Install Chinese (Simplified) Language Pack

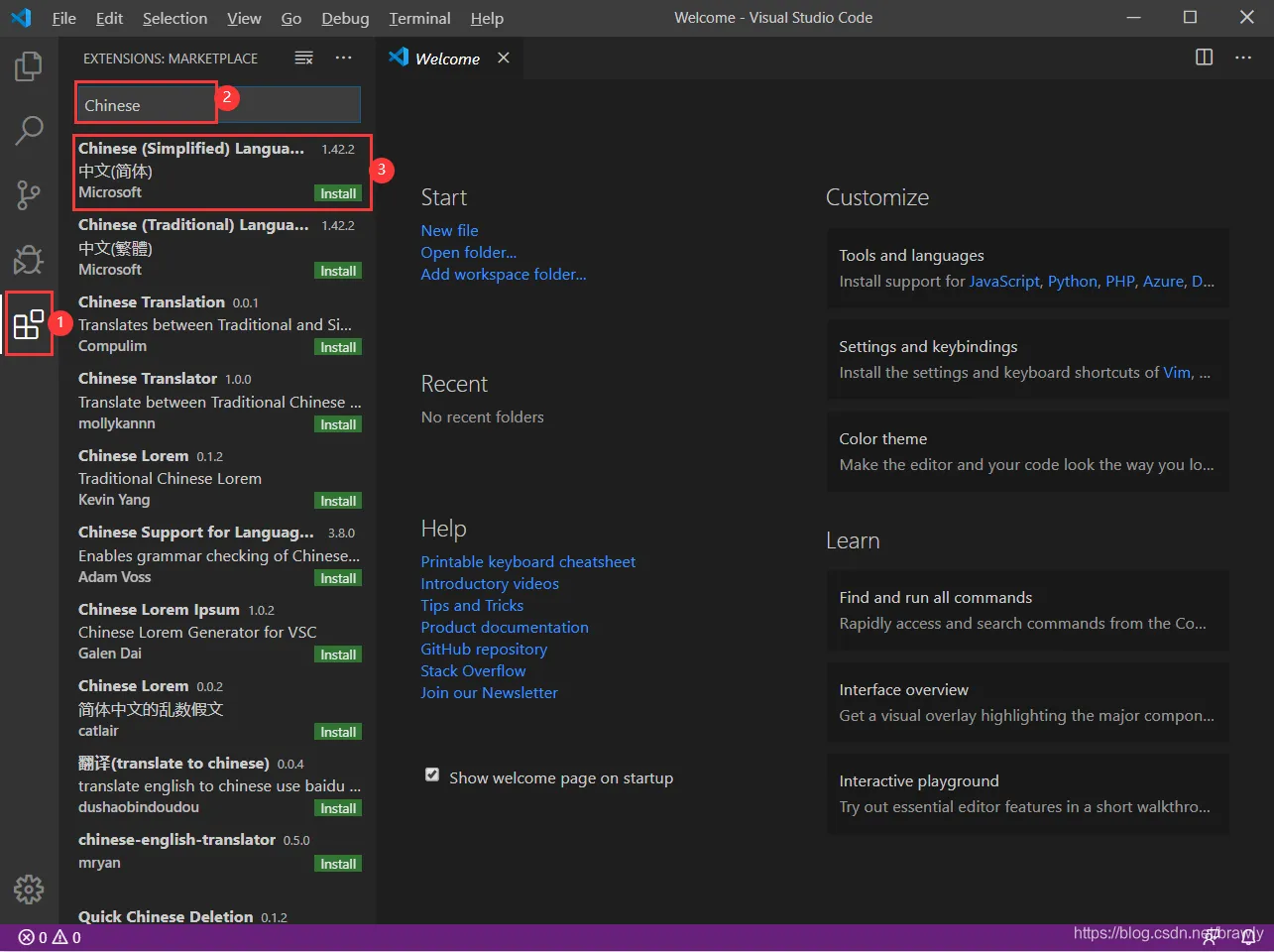click(338, 193)
